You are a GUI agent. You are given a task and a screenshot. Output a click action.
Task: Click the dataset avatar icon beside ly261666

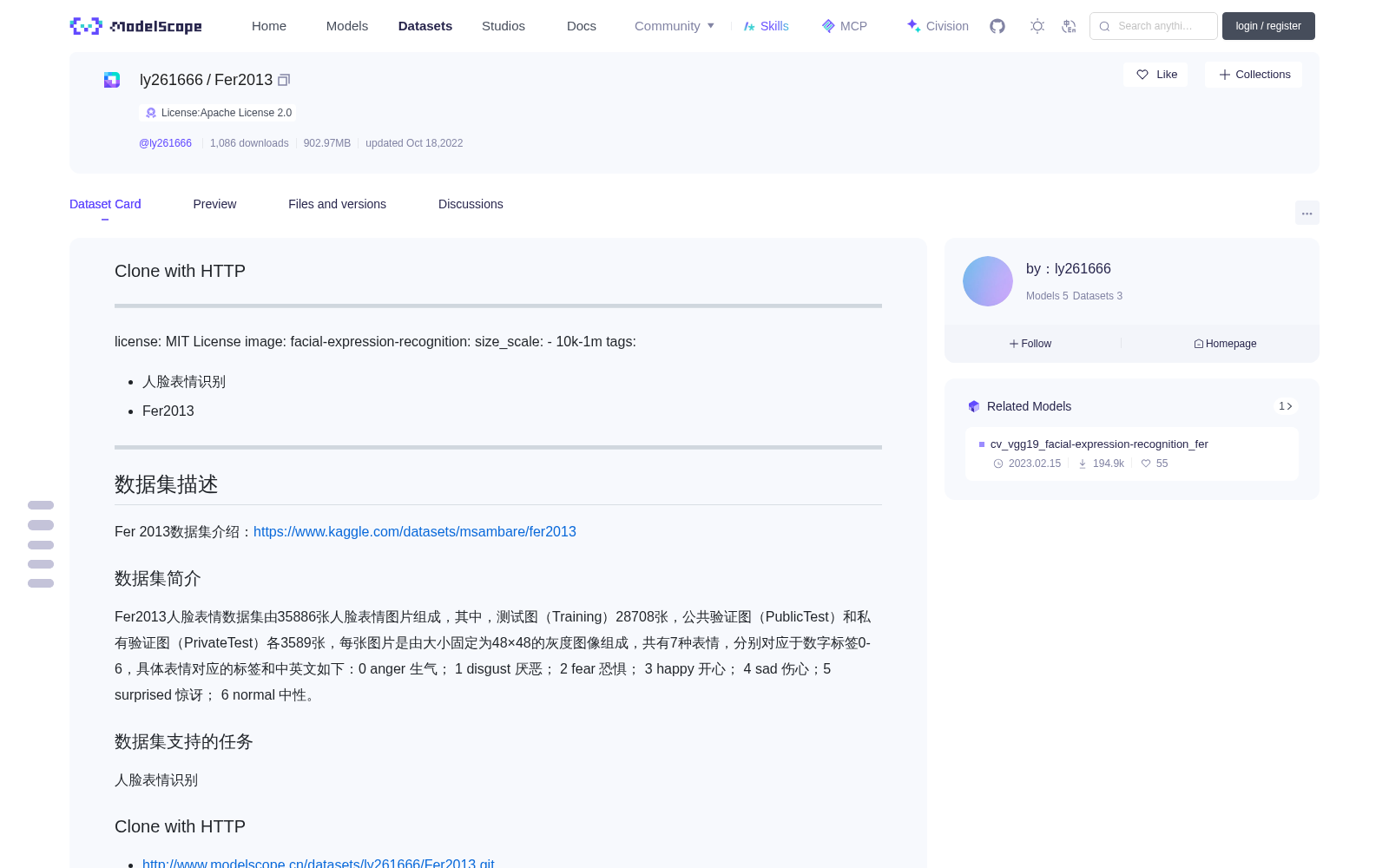pos(112,80)
